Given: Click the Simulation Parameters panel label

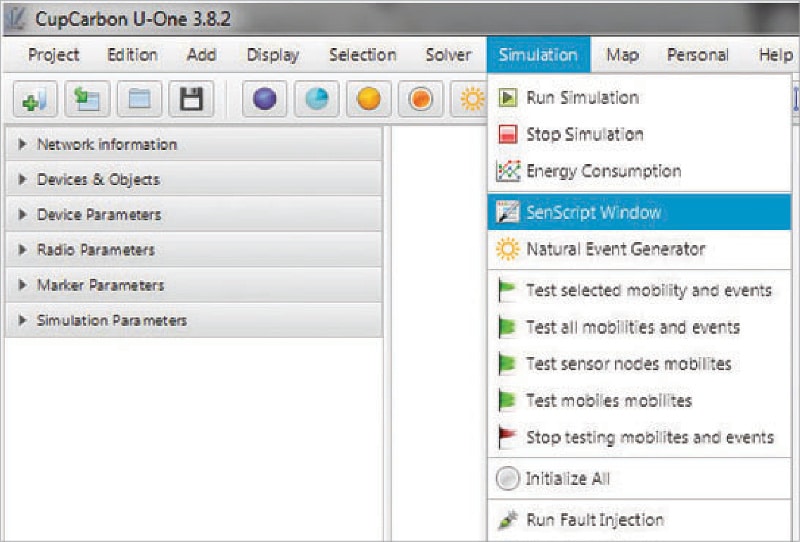Looking at the screenshot, I should [x=112, y=320].
